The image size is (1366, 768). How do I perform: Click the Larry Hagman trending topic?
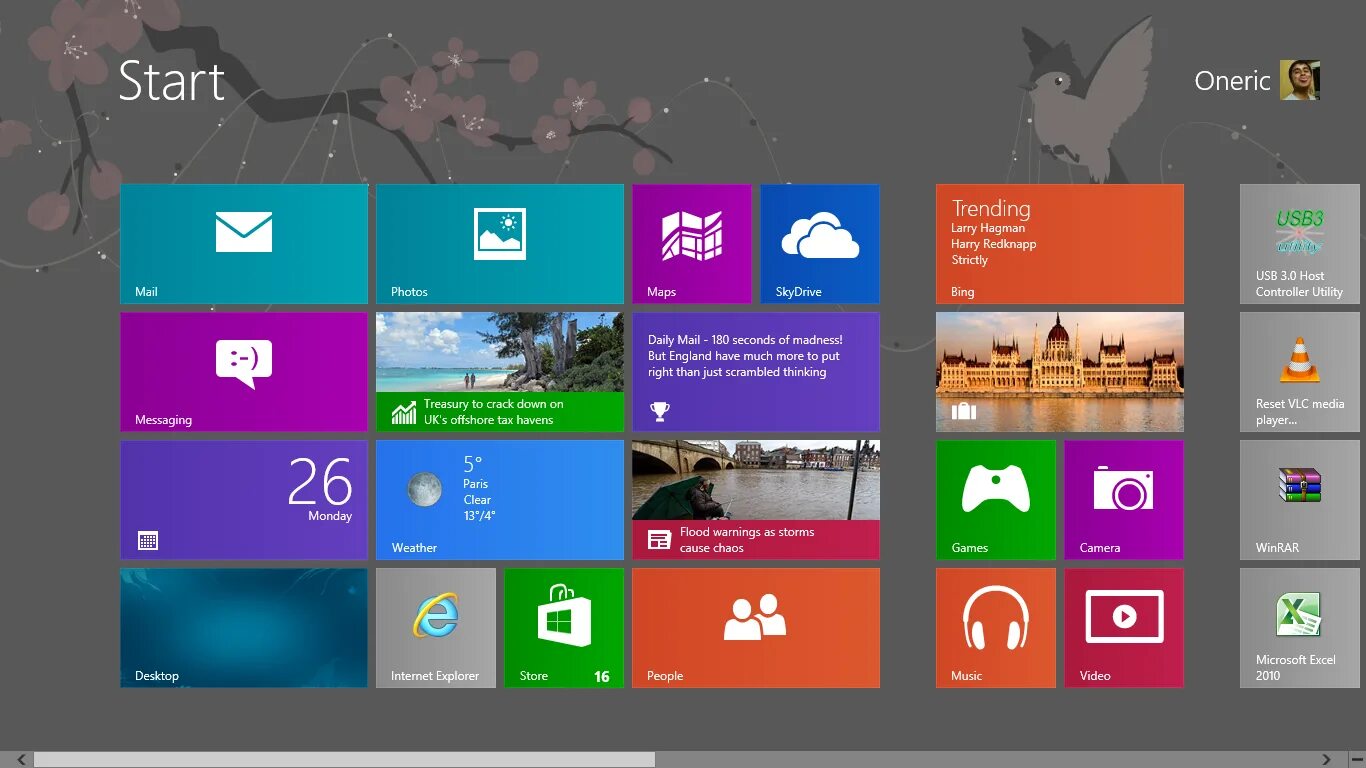pyautogui.click(x=988, y=229)
